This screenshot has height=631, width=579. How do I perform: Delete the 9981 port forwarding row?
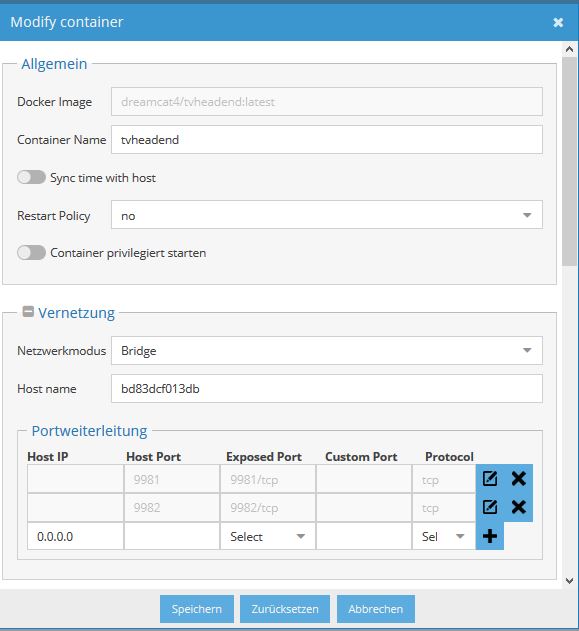coord(519,478)
